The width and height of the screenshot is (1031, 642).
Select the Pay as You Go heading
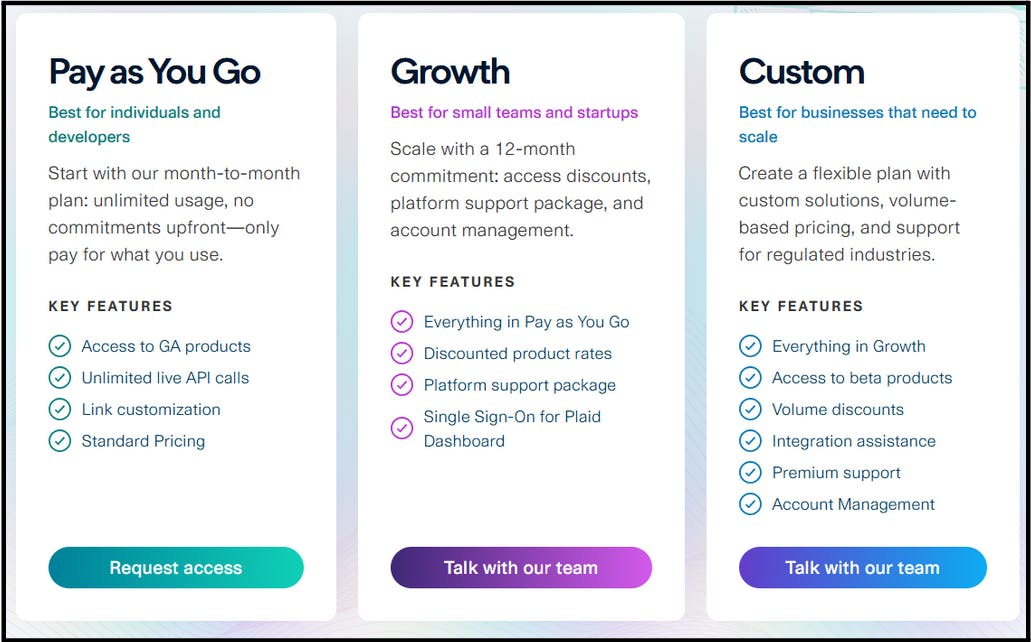(155, 72)
